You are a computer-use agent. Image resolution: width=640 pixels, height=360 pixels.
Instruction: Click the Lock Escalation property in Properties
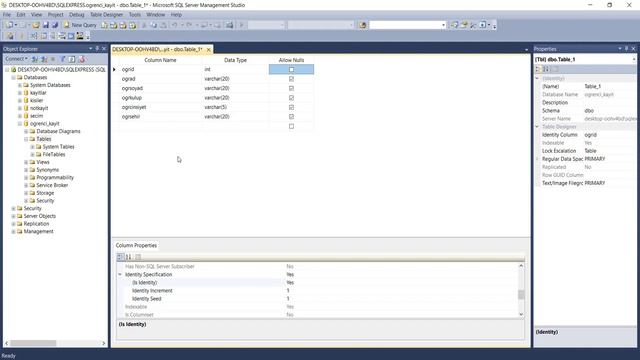pos(586,151)
